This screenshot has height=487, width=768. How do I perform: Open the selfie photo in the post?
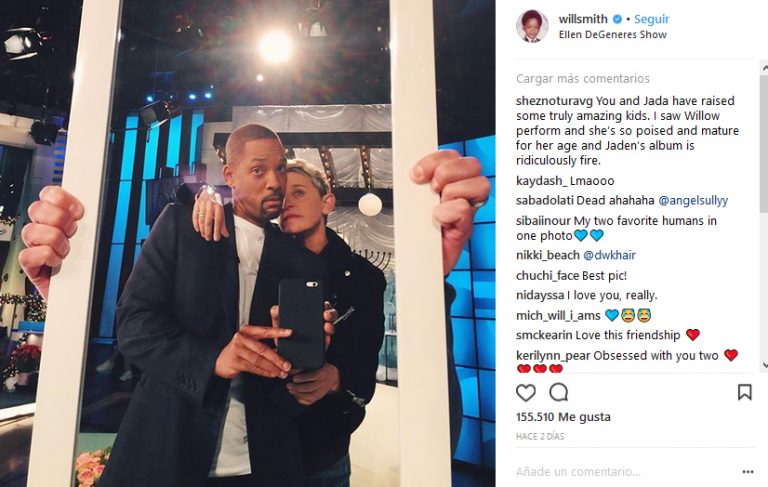click(x=247, y=244)
